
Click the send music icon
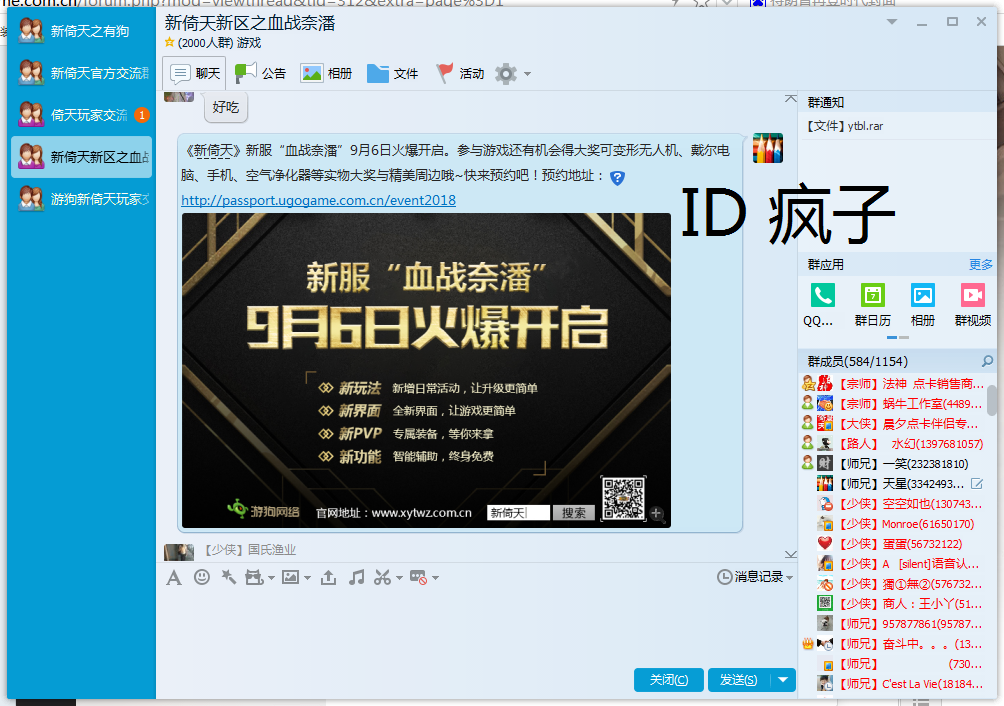[356, 578]
